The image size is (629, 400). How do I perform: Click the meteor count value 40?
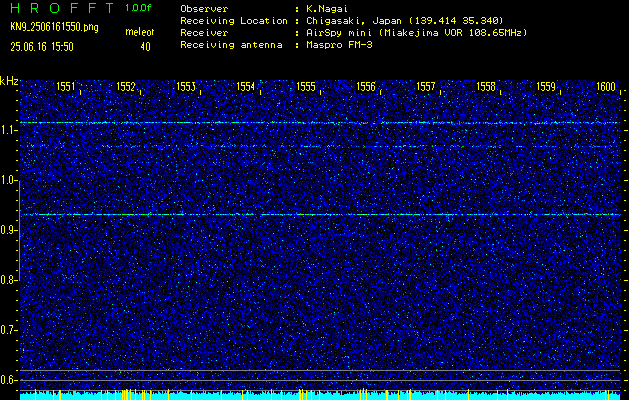(x=145, y=47)
